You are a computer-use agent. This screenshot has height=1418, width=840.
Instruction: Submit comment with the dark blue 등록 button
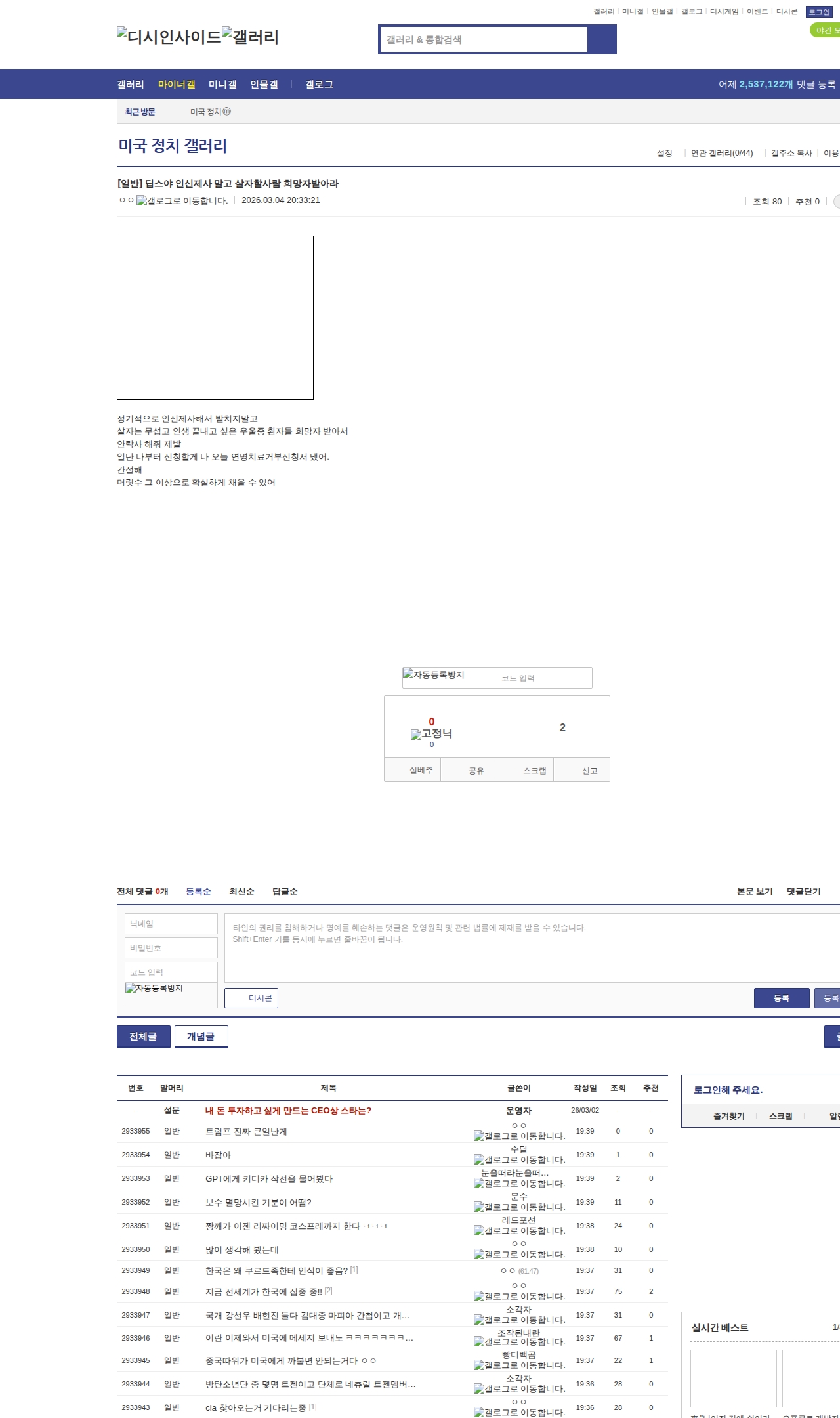point(782,998)
